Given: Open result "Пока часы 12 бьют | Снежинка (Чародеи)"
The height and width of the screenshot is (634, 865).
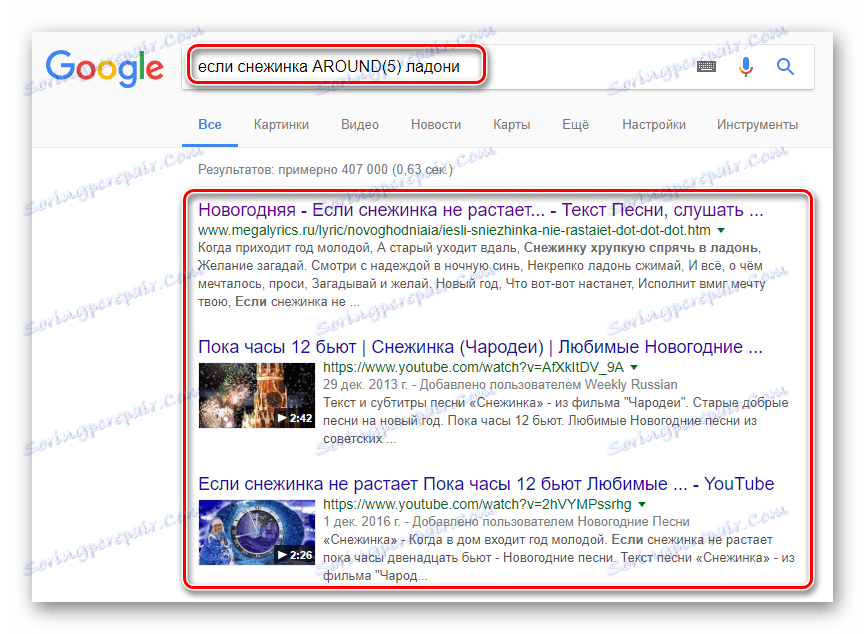Looking at the screenshot, I should (x=480, y=347).
